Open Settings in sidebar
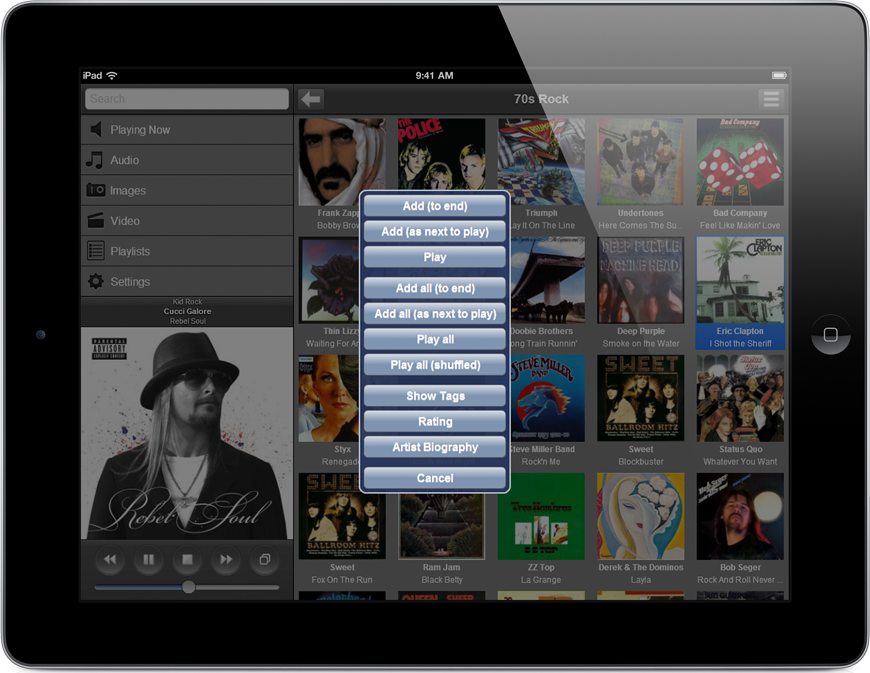 [x=187, y=282]
